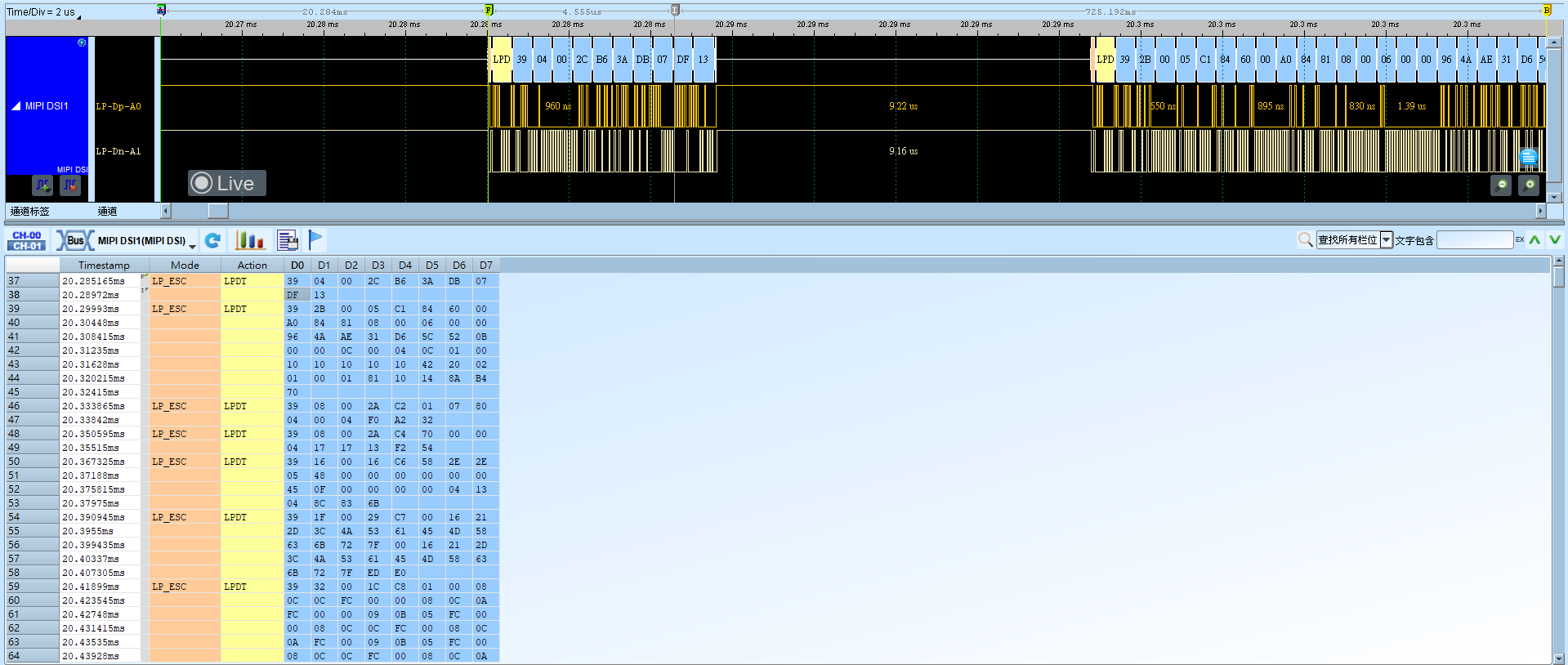Click the search text input box
Image resolution: width=1568 pixels, height=665 pixels.
[x=1475, y=239]
